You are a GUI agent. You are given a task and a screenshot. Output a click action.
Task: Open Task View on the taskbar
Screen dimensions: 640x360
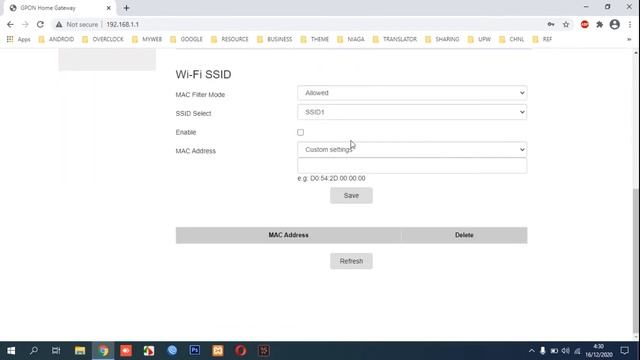(x=56, y=351)
